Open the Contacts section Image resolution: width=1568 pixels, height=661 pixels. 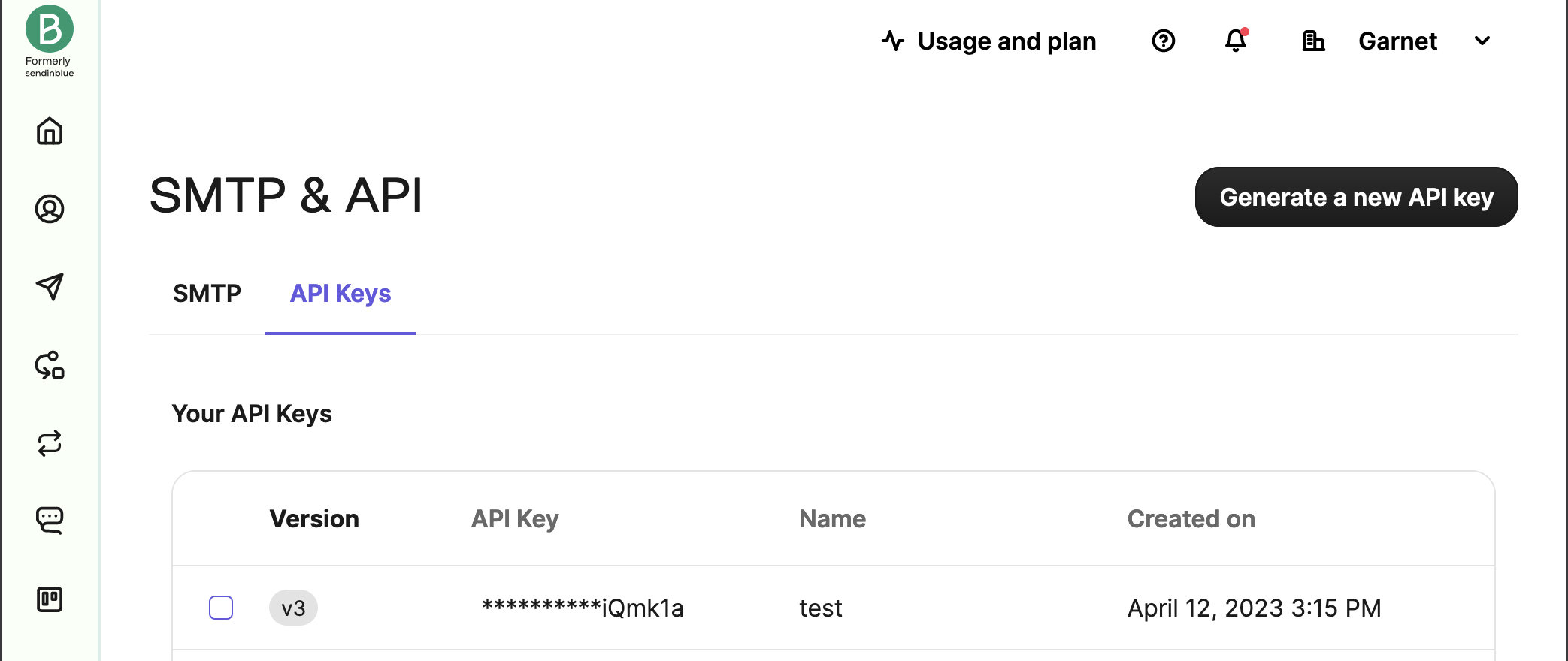[49, 210]
